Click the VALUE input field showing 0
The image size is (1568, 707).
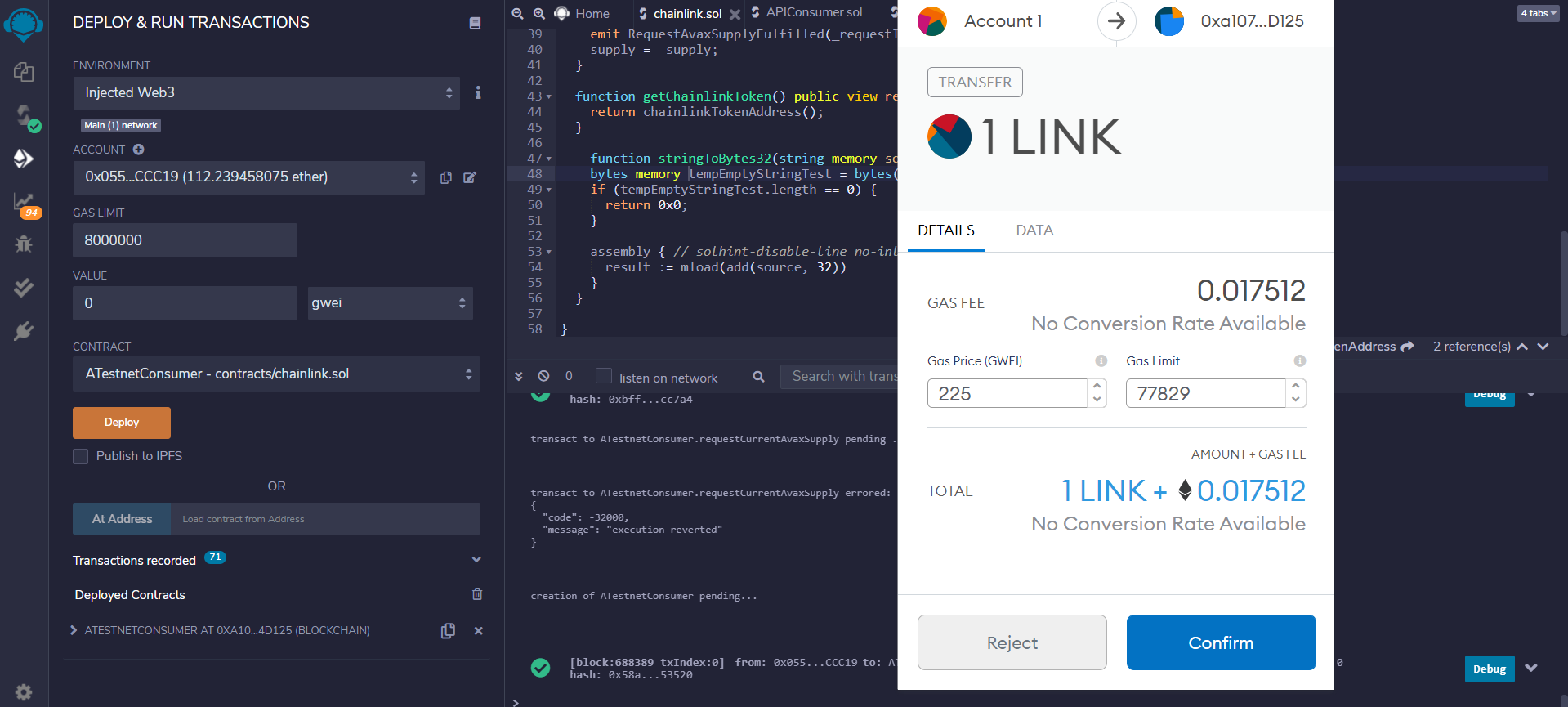click(x=185, y=303)
